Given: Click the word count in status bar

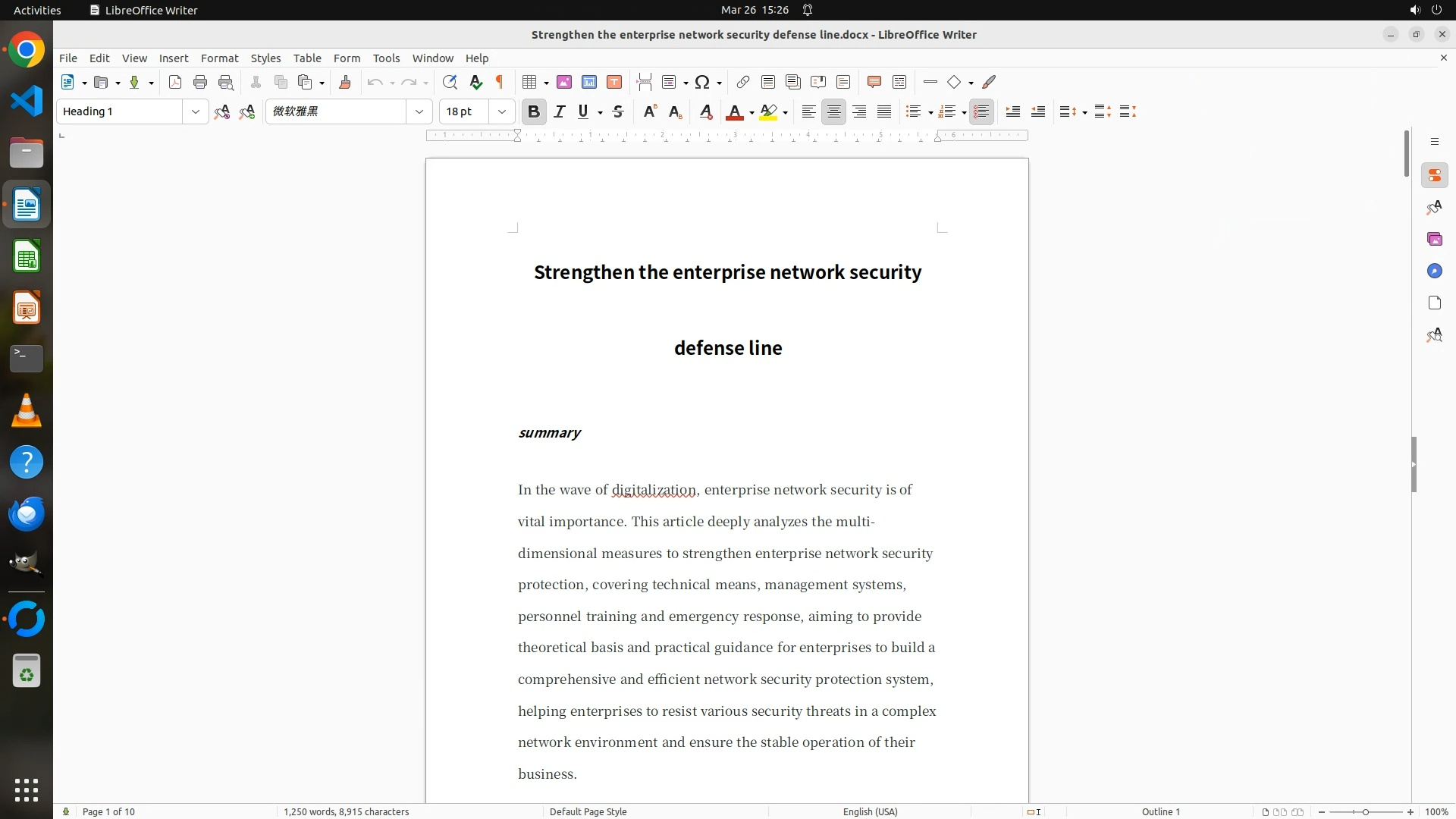Looking at the screenshot, I should tap(346, 811).
